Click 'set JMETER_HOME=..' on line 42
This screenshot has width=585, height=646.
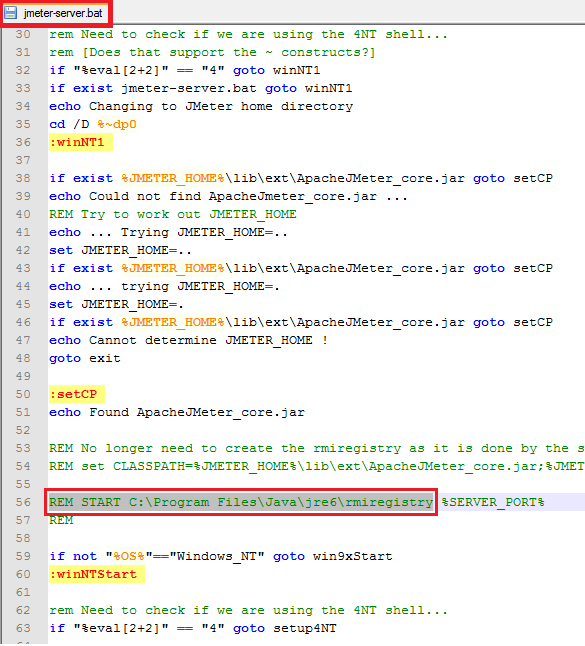(x=120, y=250)
